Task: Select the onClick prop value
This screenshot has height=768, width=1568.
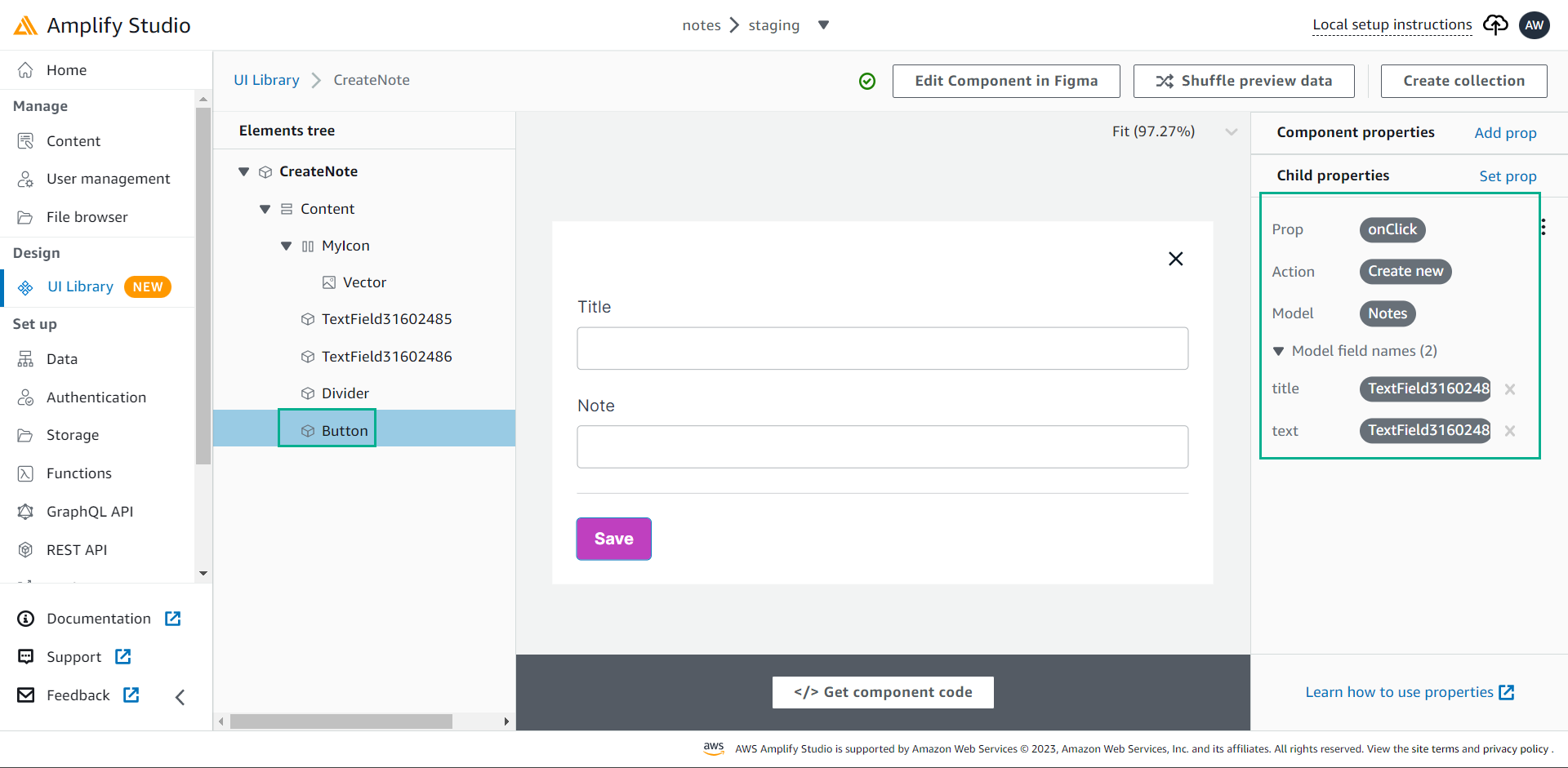Action: coord(1392,230)
